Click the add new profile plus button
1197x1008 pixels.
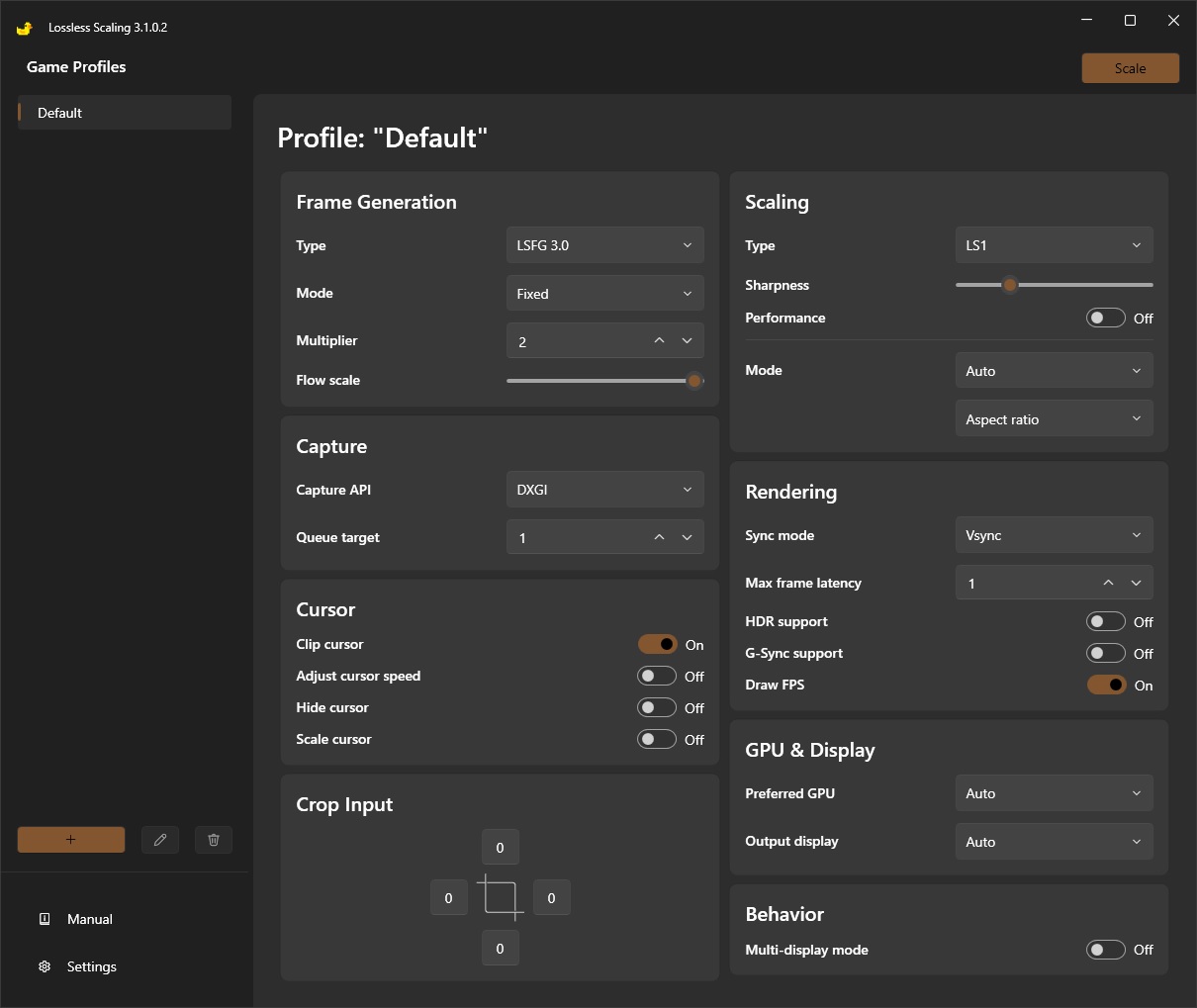(71, 840)
